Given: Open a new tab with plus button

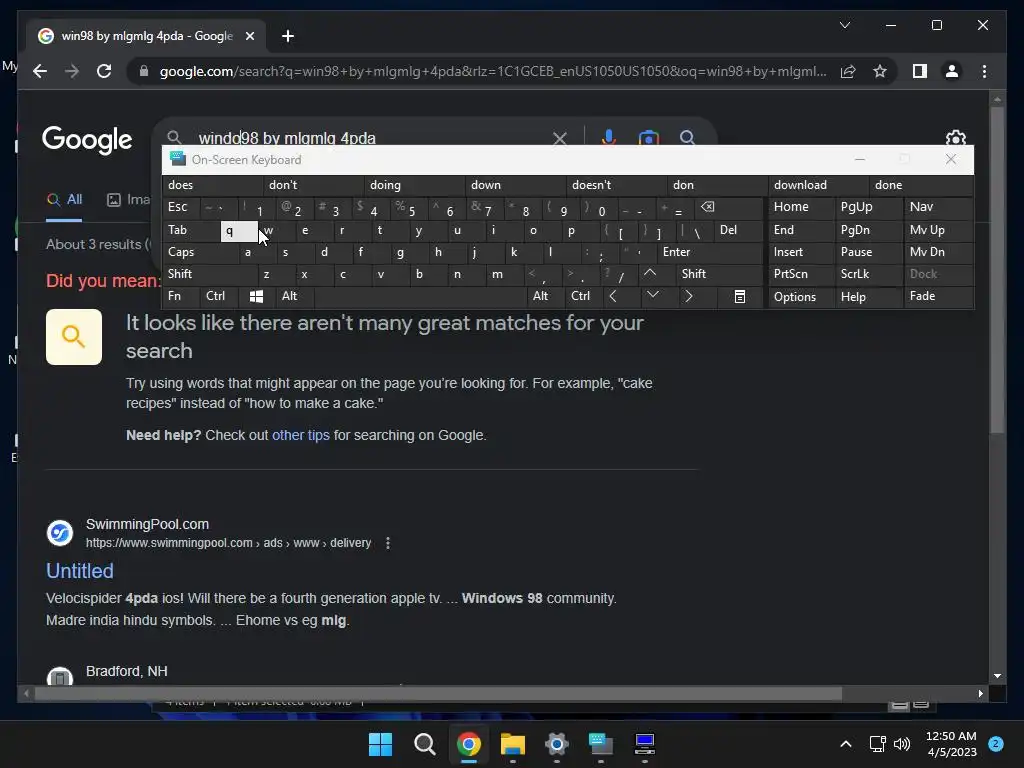Looking at the screenshot, I should (x=288, y=36).
